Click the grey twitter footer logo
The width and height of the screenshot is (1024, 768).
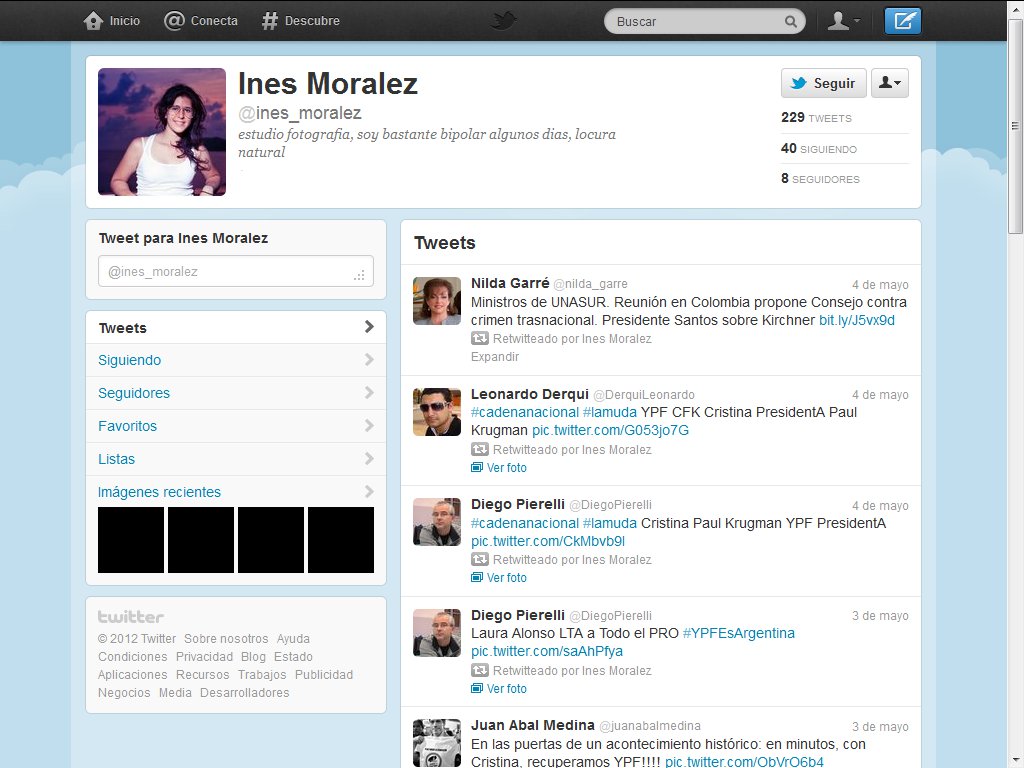click(131, 616)
